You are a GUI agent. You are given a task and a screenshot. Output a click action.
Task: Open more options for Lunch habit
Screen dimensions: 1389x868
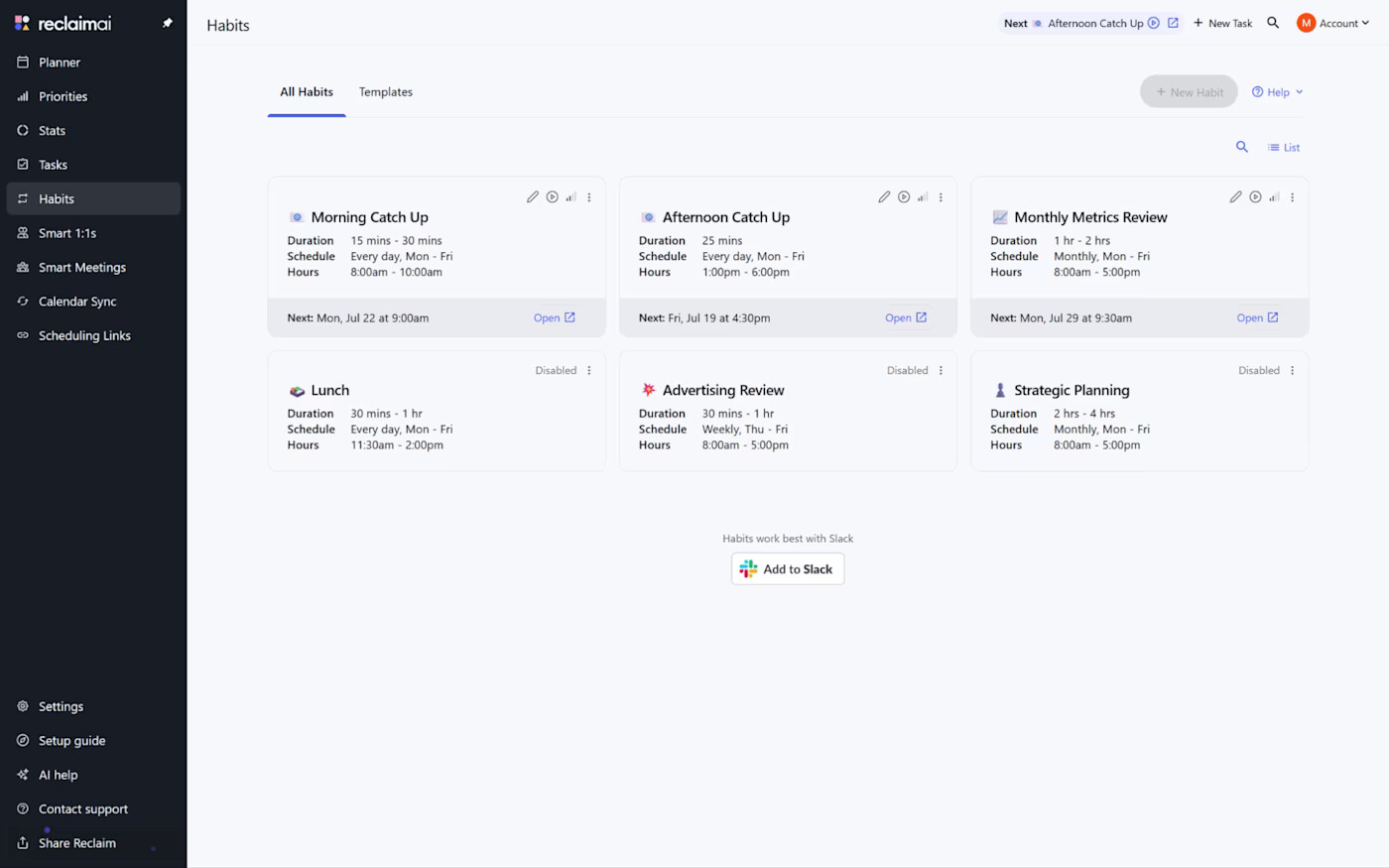pyautogui.click(x=589, y=371)
